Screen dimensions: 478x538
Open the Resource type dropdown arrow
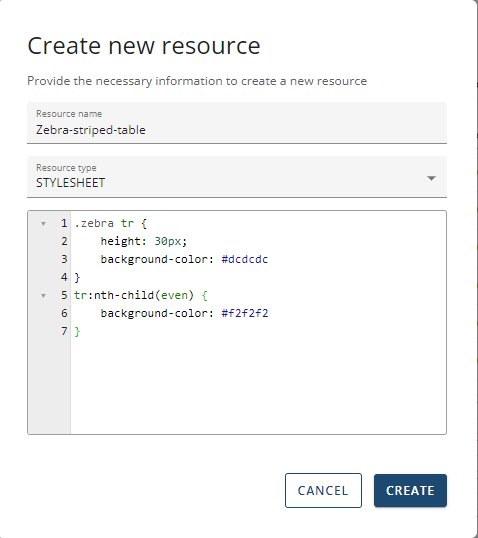pos(431,178)
